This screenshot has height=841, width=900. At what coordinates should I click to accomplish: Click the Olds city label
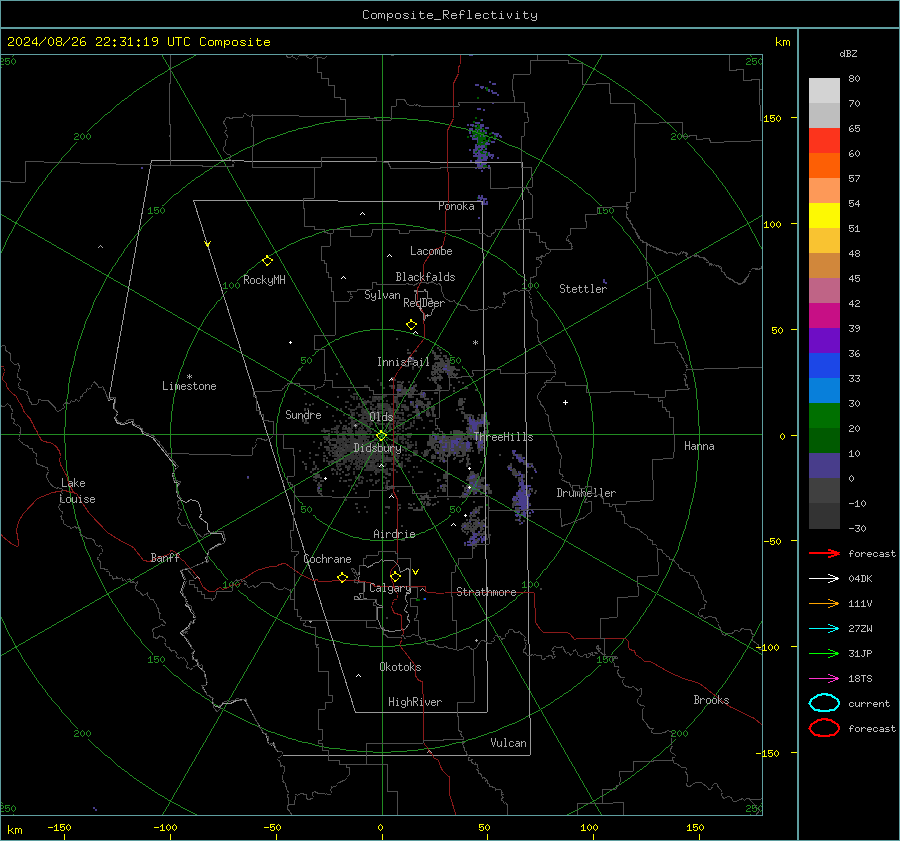tap(381, 417)
